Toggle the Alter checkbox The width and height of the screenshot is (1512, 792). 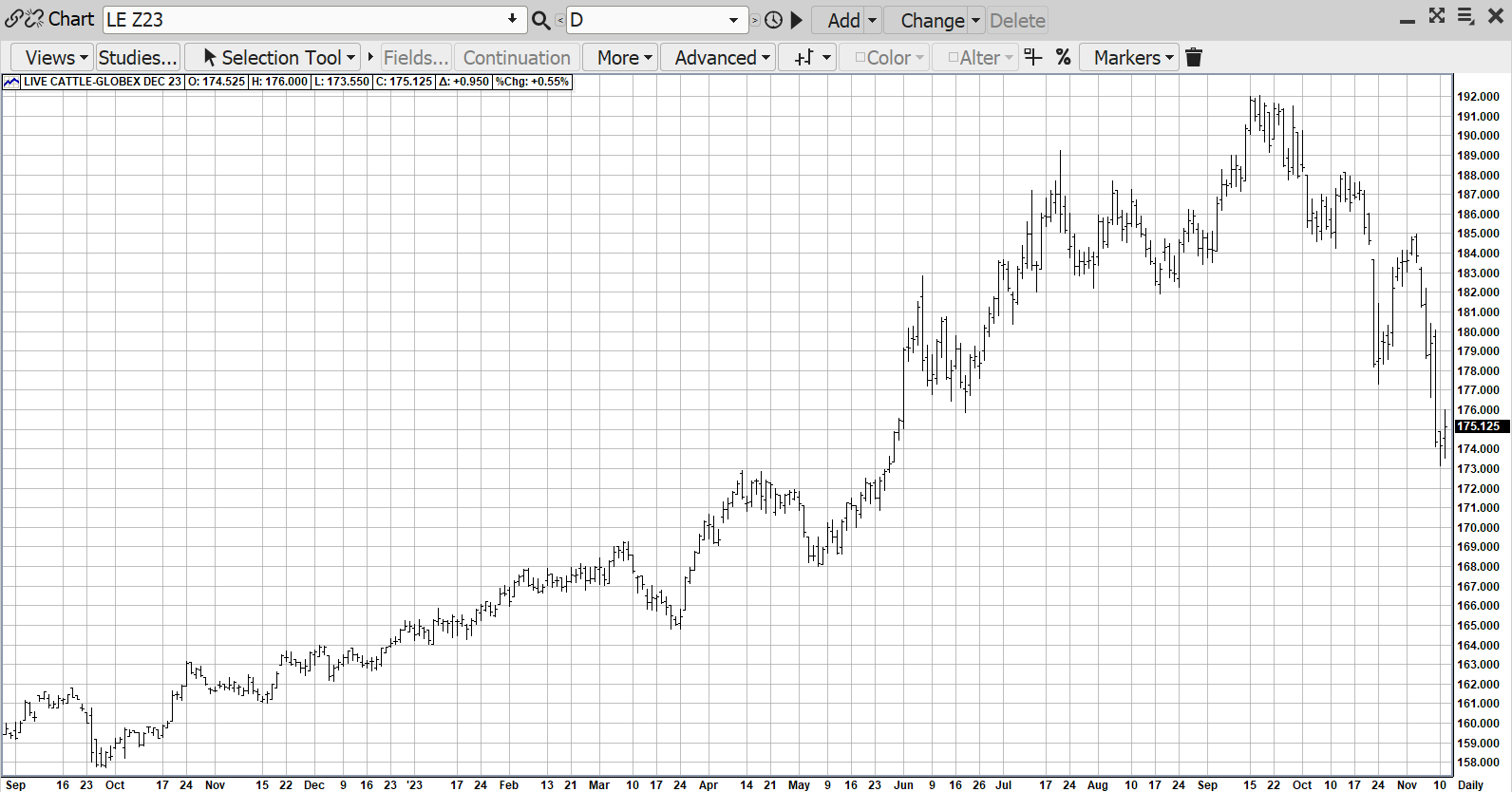954,57
